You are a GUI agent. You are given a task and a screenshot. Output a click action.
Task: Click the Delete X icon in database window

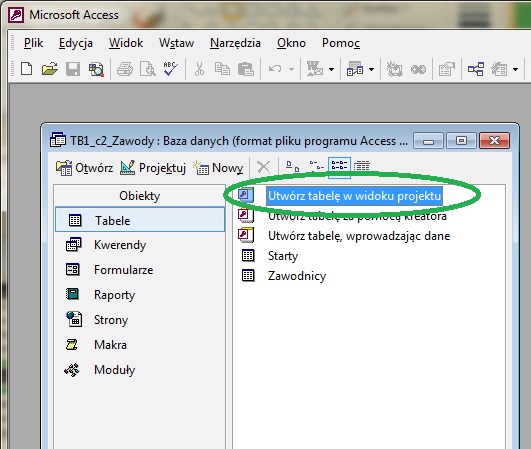click(x=263, y=167)
